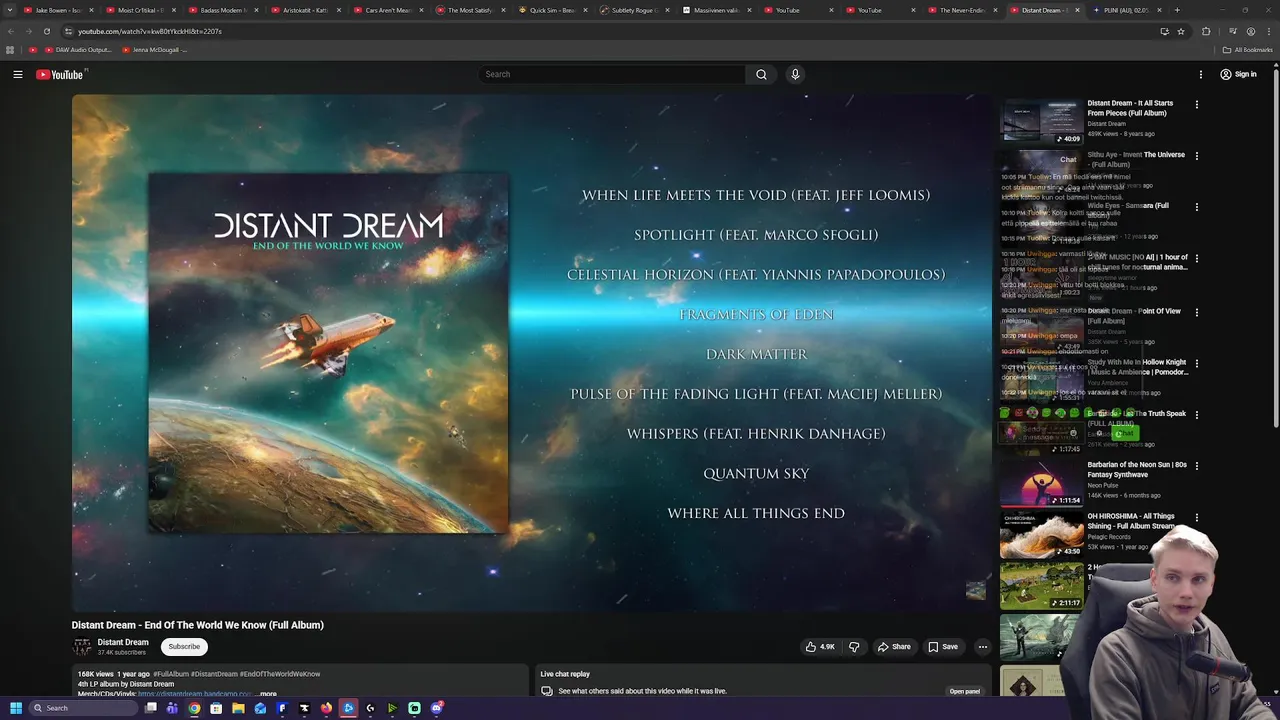Click the #FullAlbum hashtag
This screenshot has width=1280, height=720.
[171, 674]
